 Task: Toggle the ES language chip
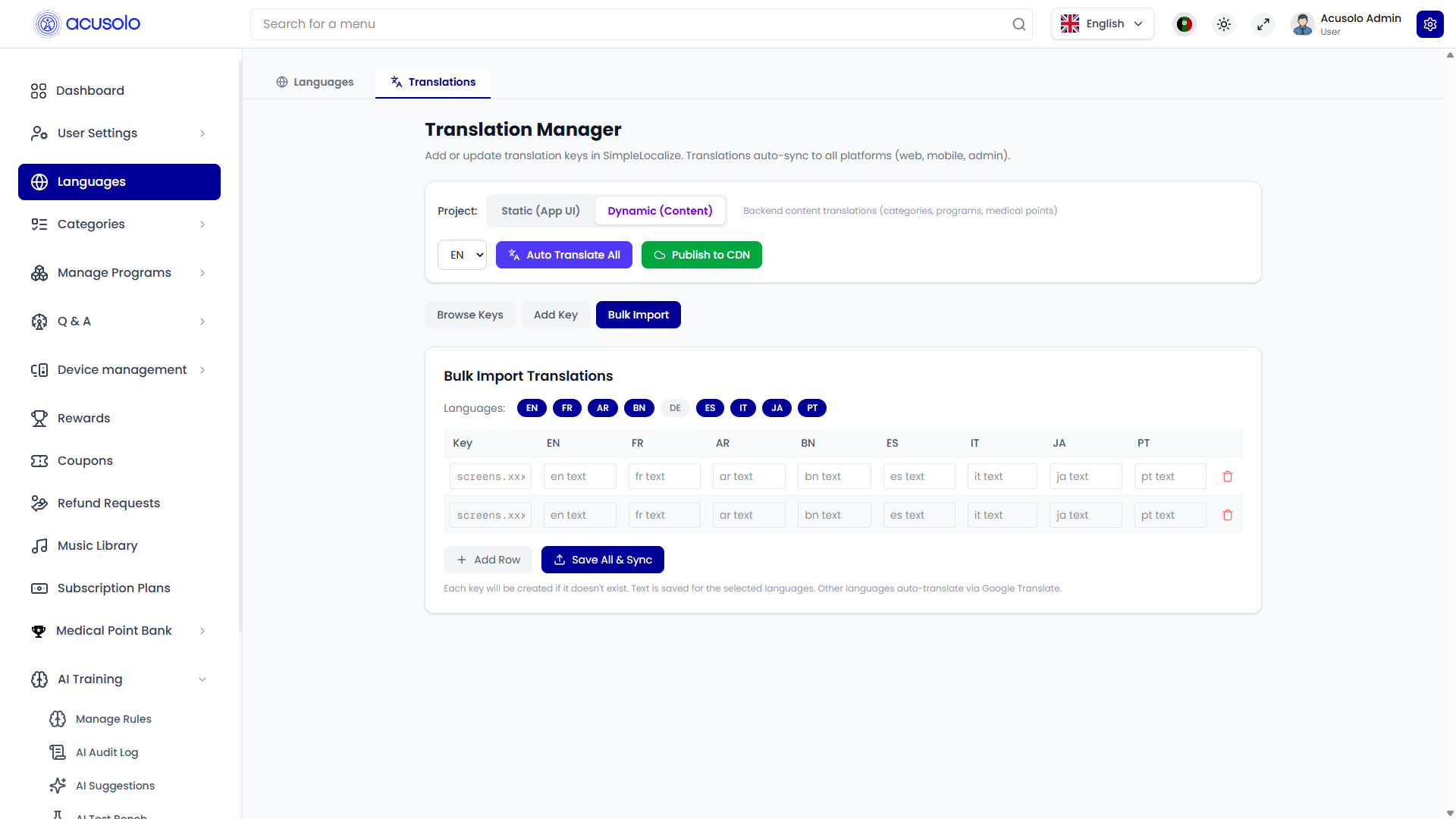[710, 408]
